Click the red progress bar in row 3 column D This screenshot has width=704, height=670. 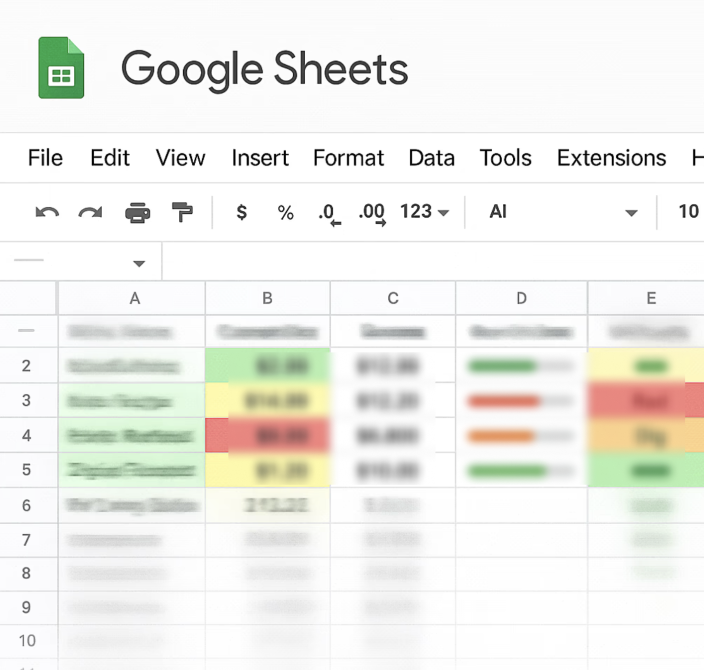coord(503,401)
